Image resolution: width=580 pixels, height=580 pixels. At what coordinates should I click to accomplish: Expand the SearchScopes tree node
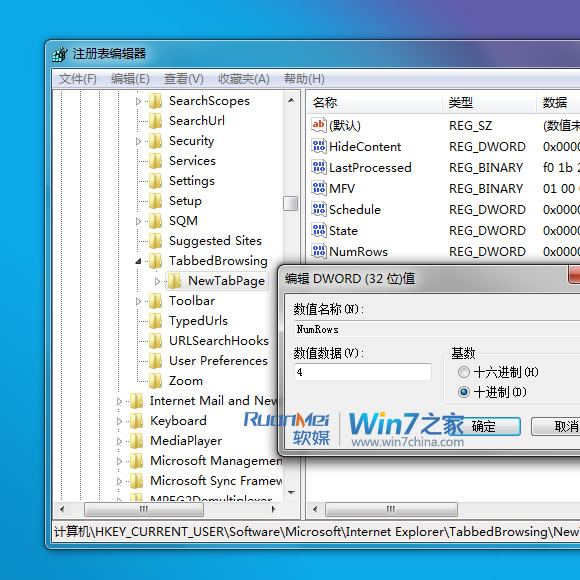(138, 101)
